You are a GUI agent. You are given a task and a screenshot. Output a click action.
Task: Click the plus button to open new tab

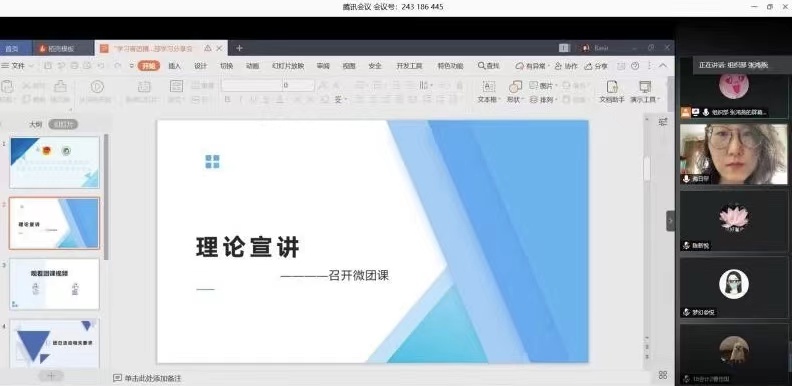click(239, 48)
